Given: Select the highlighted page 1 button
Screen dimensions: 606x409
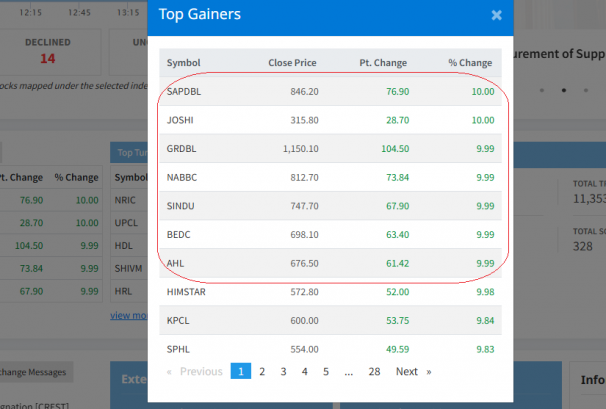Looking at the screenshot, I should (x=240, y=371).
